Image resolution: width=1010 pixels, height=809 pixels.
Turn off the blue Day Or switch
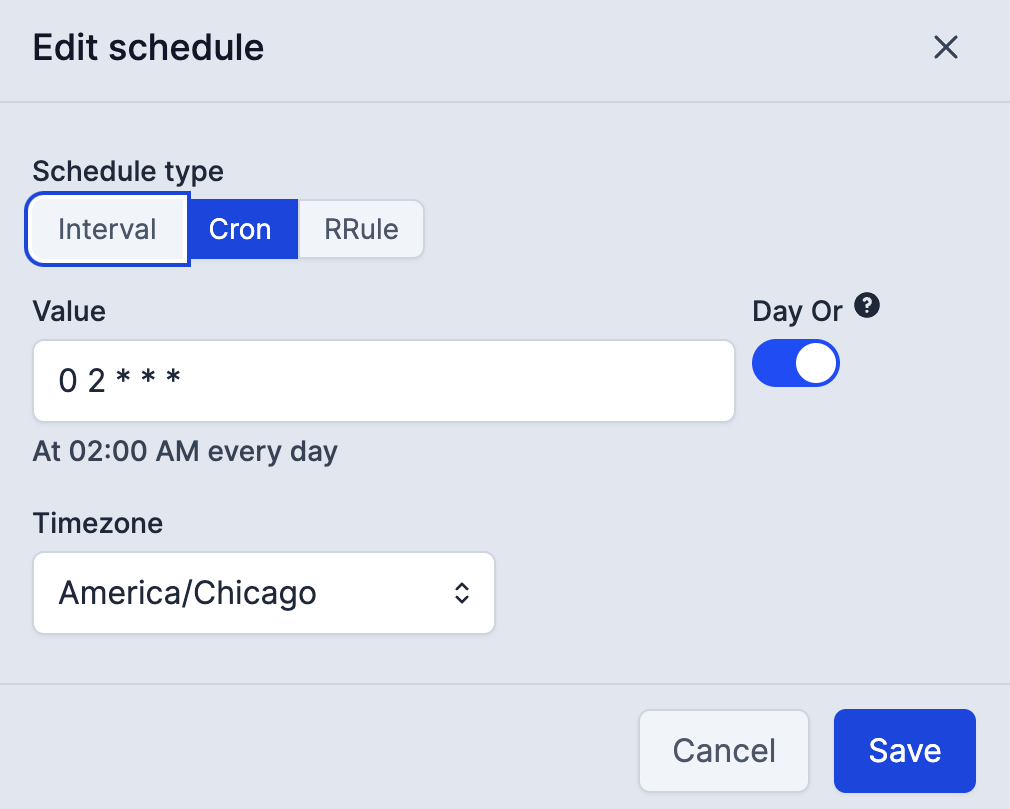[795, 363]
